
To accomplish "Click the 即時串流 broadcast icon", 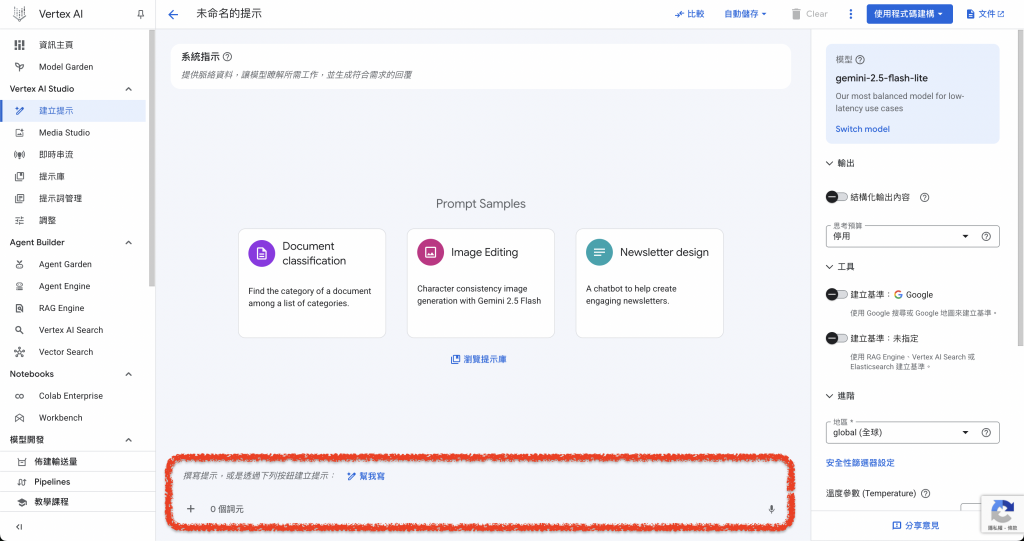I will (20, 155).
